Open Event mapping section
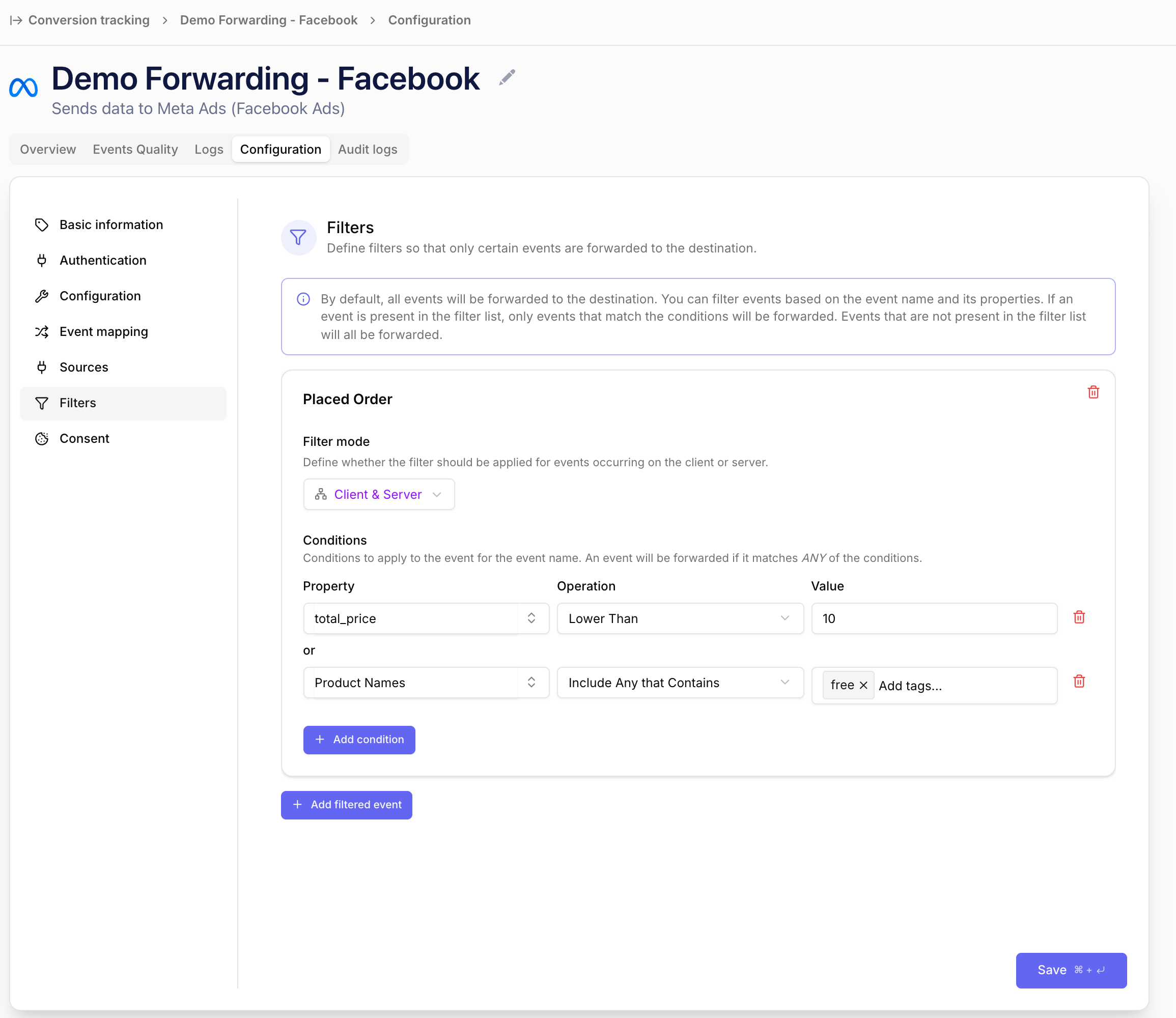Image resolution: width=1176 pixels, height=1018 pixels. tap(123, 332)
